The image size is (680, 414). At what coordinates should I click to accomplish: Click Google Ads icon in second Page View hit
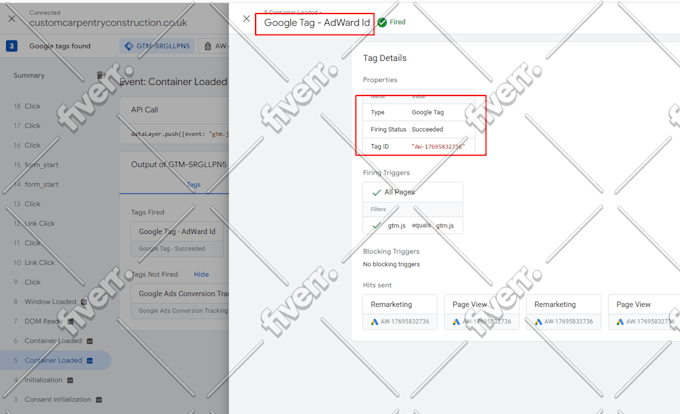click(x=620, y=322)
